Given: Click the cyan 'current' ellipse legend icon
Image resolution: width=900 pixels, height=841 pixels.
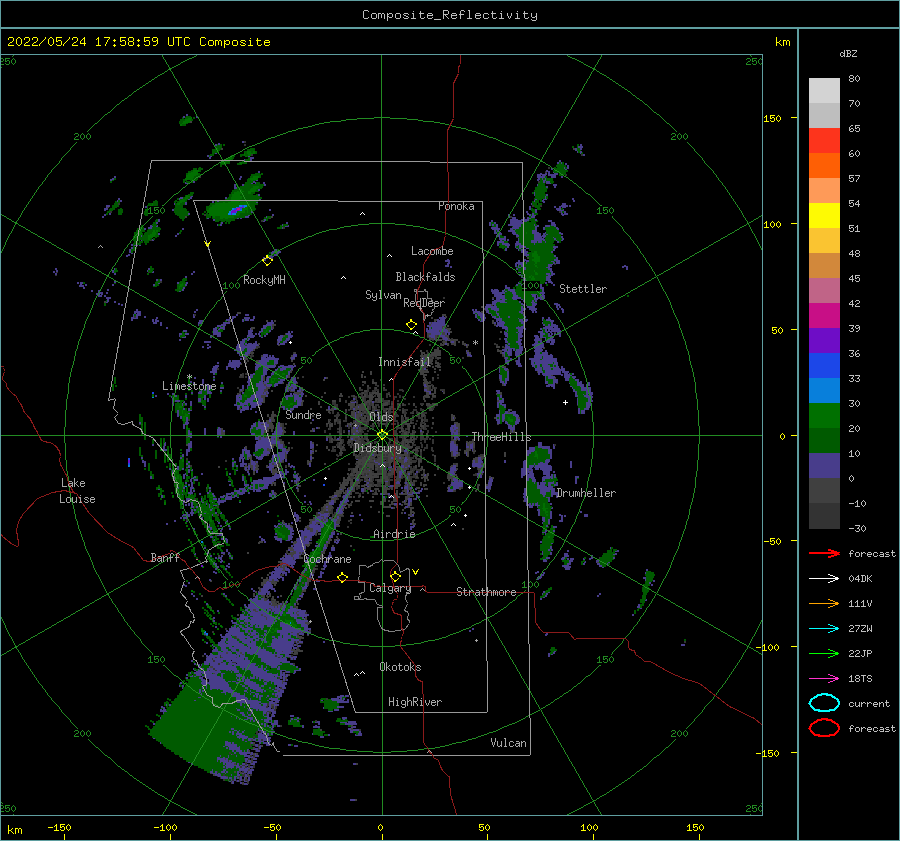Looking at the screenshot, I should click(x=824, y=703).
